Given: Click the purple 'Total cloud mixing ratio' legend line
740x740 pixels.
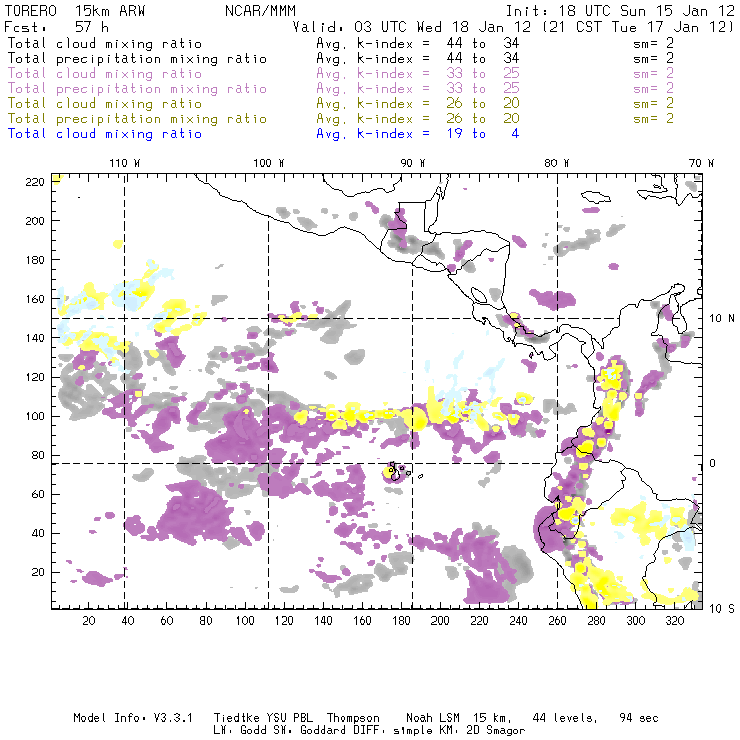Looking at the screenshot, I should pyautogui.click(x=105, y=74).
